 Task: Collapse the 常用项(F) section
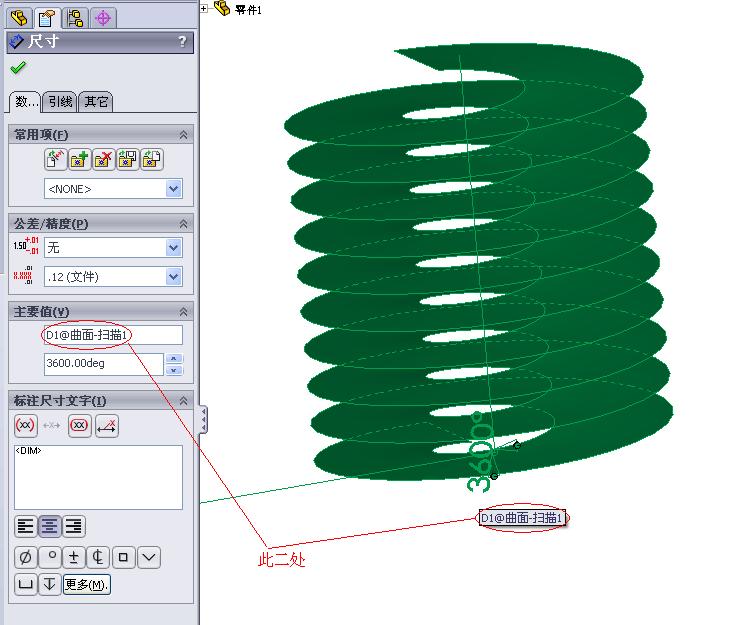(183, 135)
